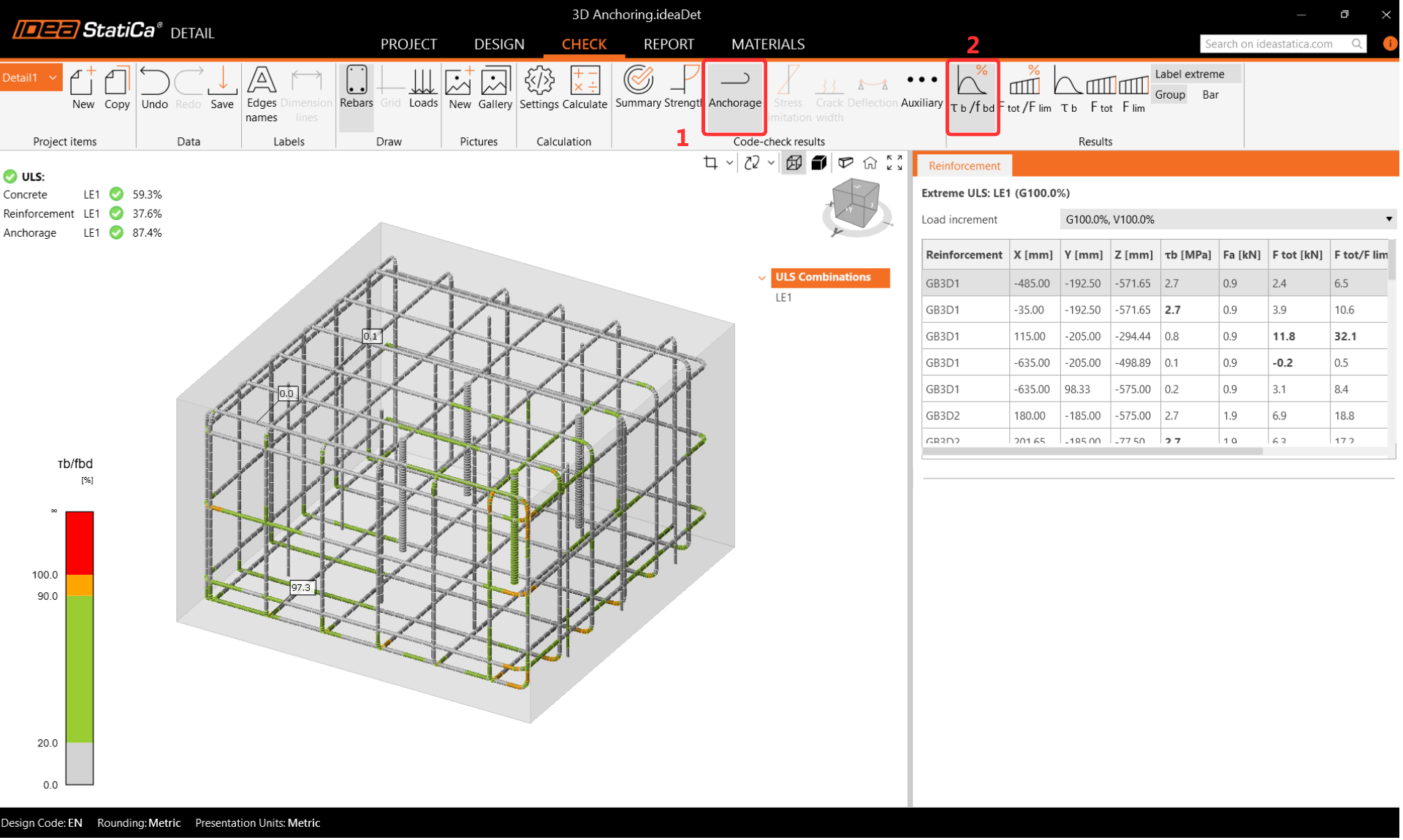Open the REPORT ribbon tab
Viewport: 1403px width, 840px height.
pyautogui.click(x=668, y=44)
